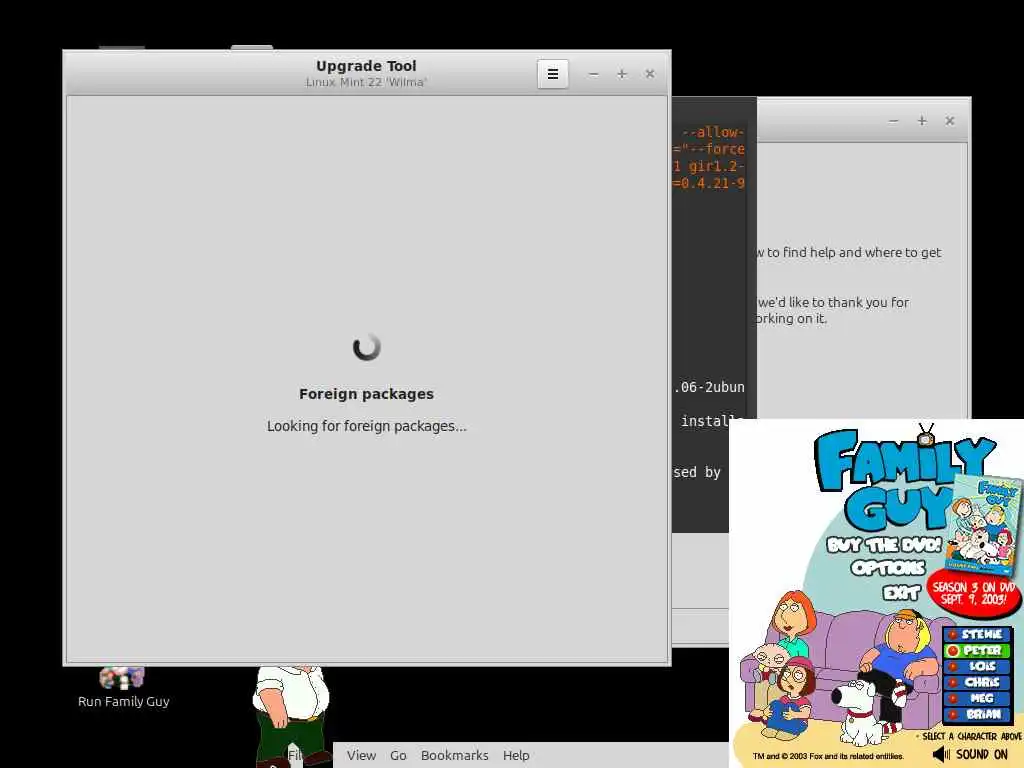Click the Season 3 on DVD red badge
This screenshot has height=768, width=1024.
pos(973,593)
